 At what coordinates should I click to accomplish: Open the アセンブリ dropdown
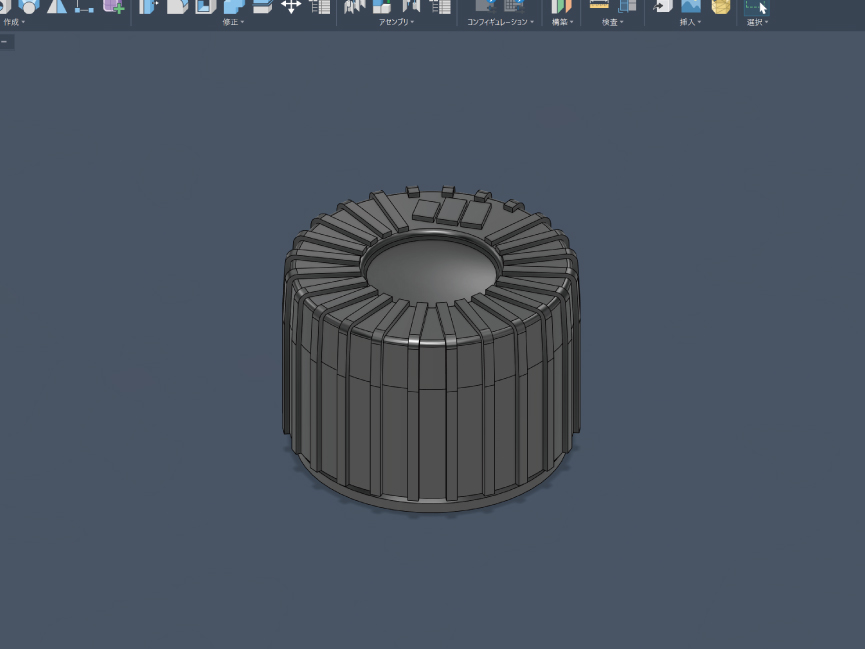tap(396, 22)
